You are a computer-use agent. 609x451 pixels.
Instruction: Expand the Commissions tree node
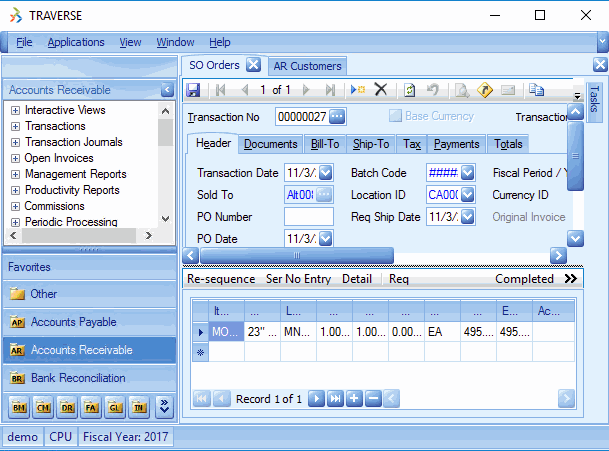point(15,206)
